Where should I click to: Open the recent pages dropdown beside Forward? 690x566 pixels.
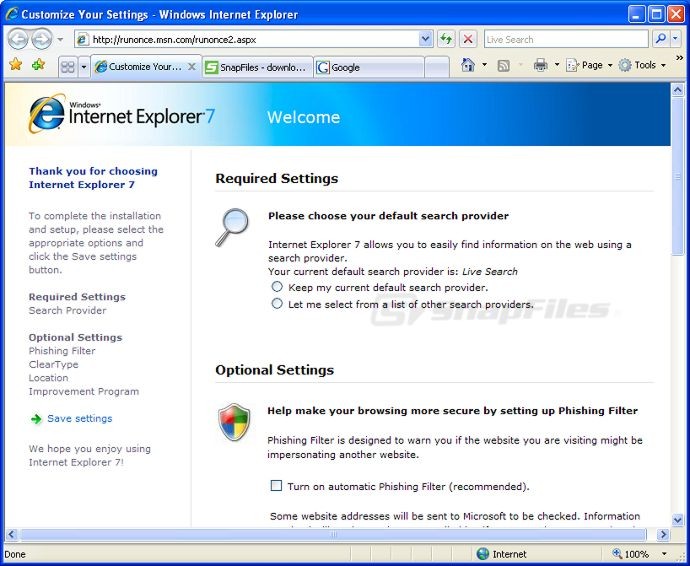[x=60, y=40]
